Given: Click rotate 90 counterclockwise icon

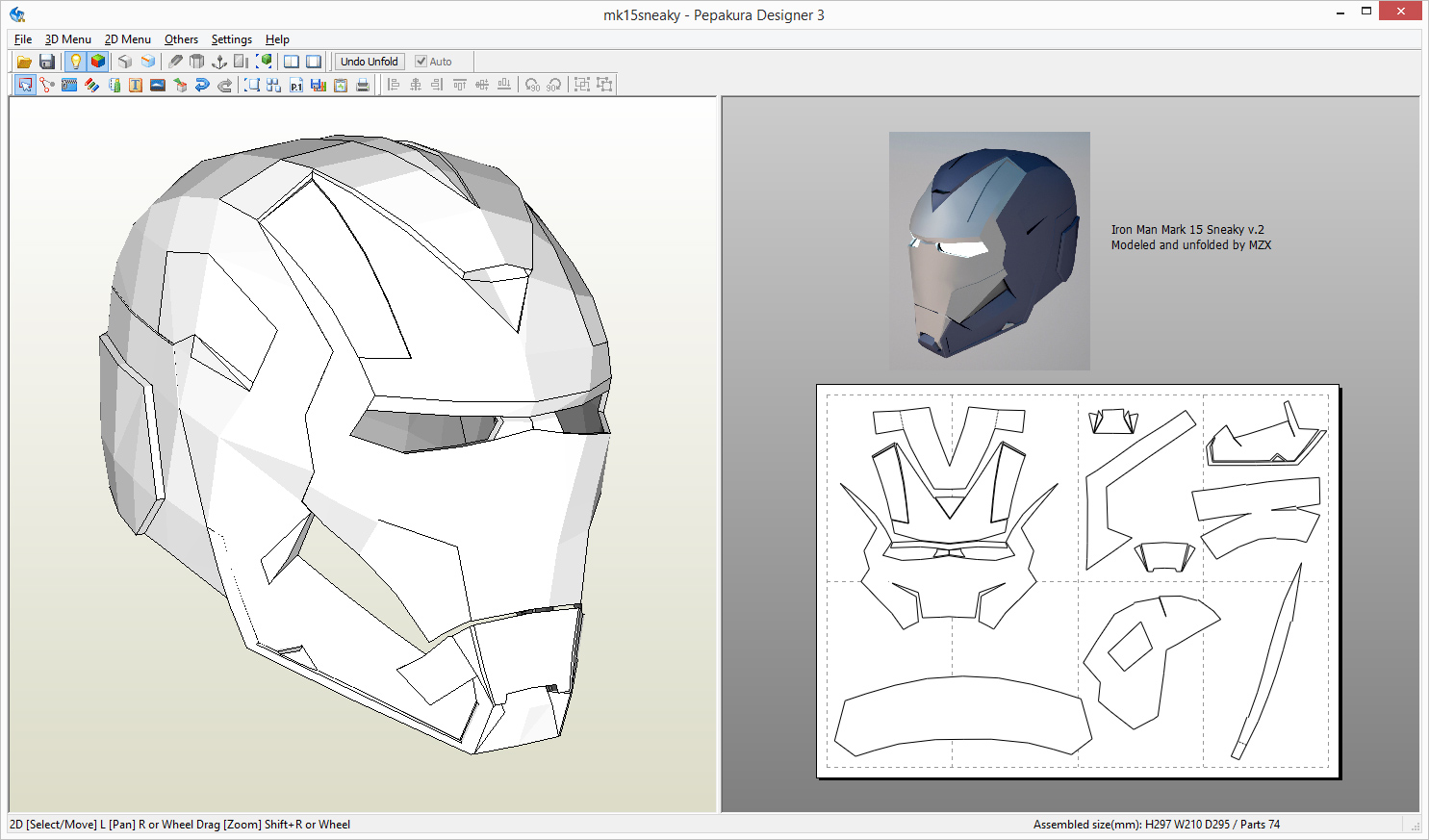Looking at the screenshot, I should [532, 85].
